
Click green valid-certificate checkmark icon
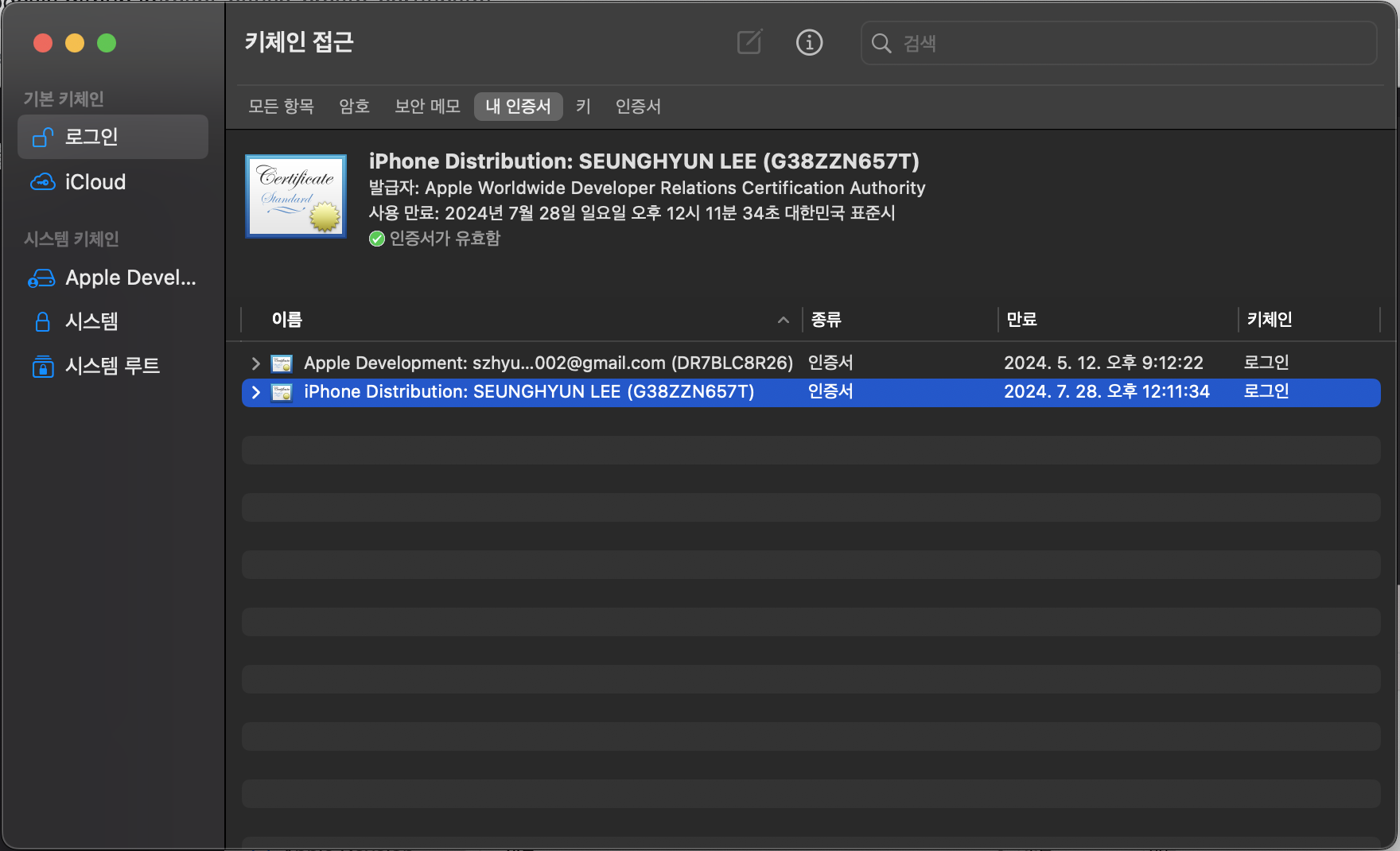(377, 239)
